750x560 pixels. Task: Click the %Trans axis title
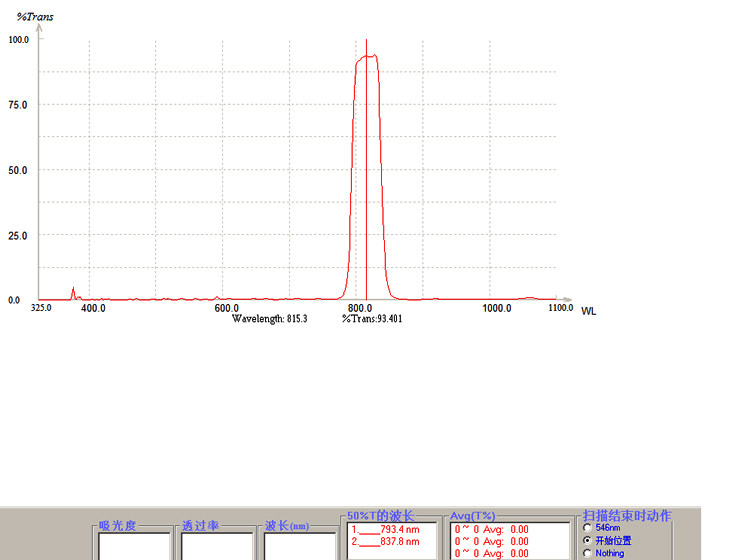35,17
